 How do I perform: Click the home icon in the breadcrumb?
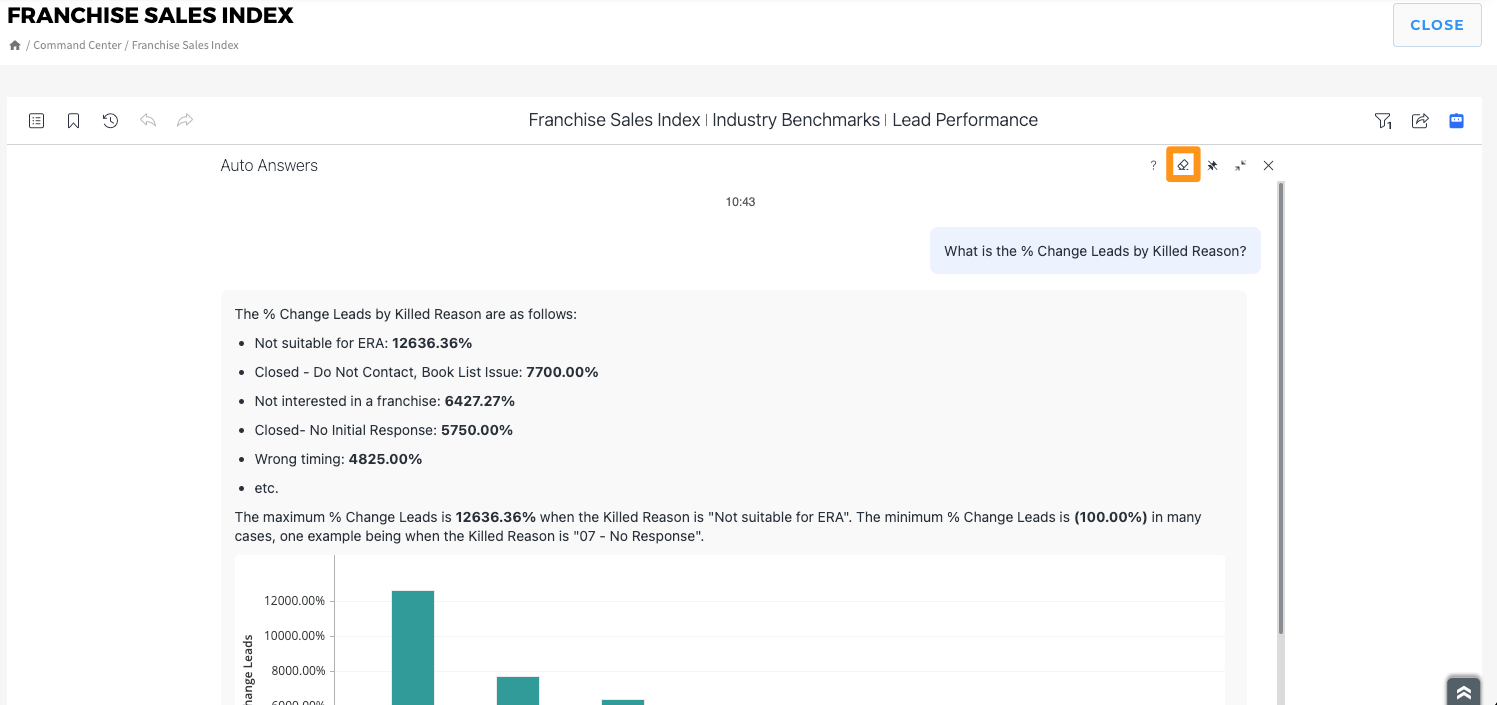15,45
